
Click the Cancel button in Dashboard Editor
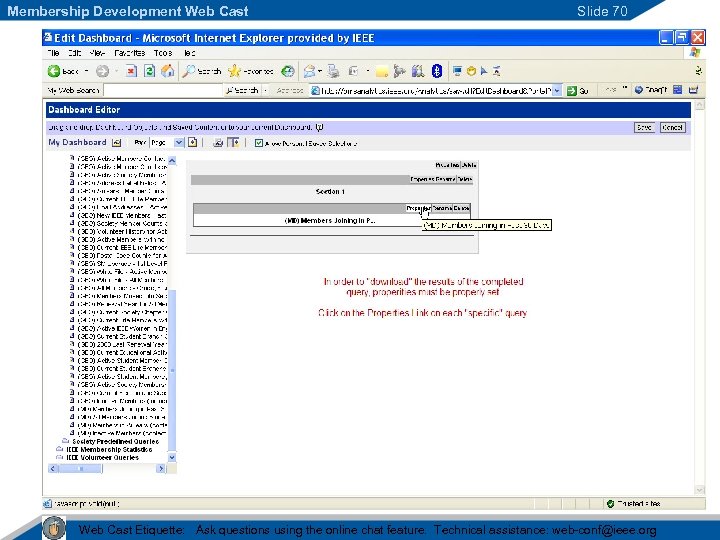click(673, 127)
